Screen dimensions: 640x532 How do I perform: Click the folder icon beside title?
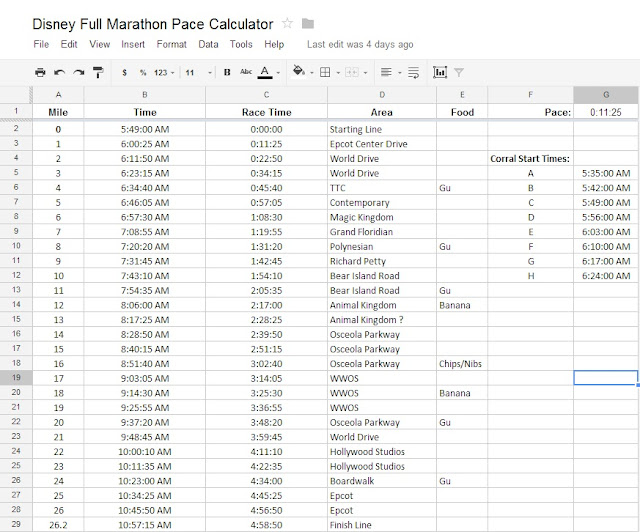click(x=308, y=24)
